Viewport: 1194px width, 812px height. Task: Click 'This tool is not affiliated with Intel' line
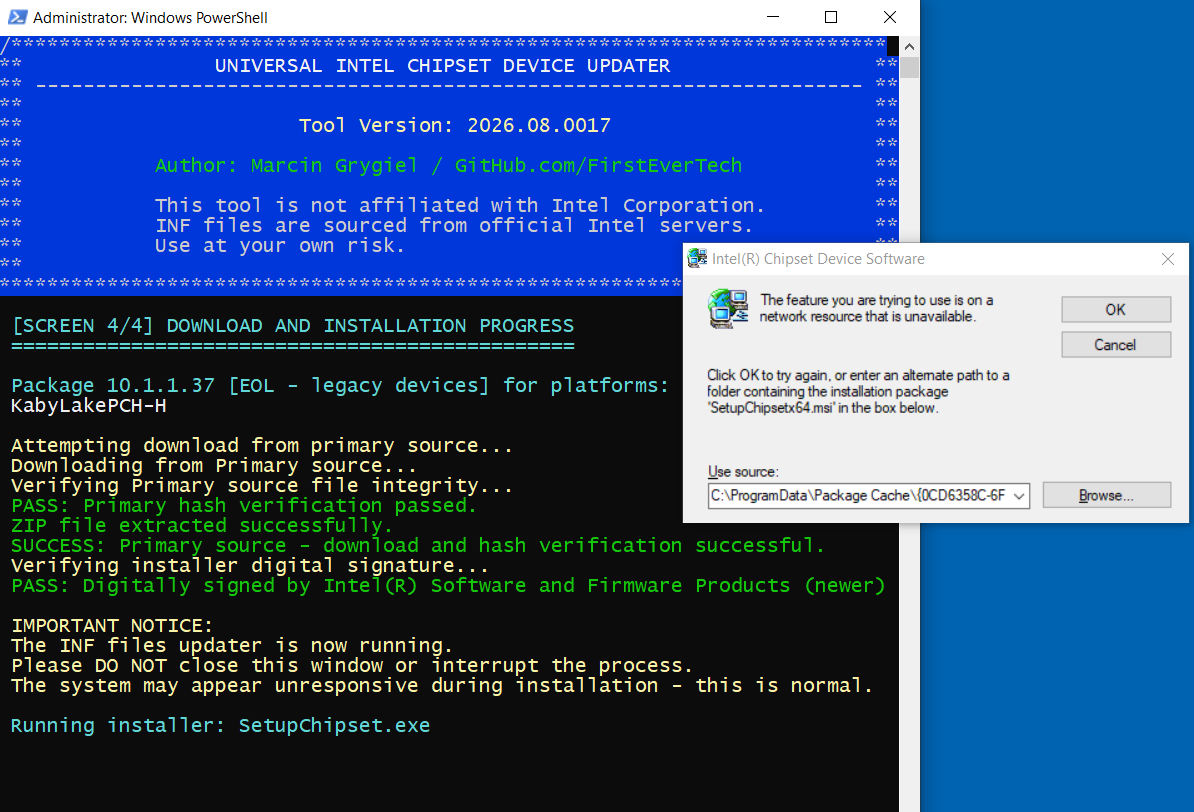tap(460, 206)
